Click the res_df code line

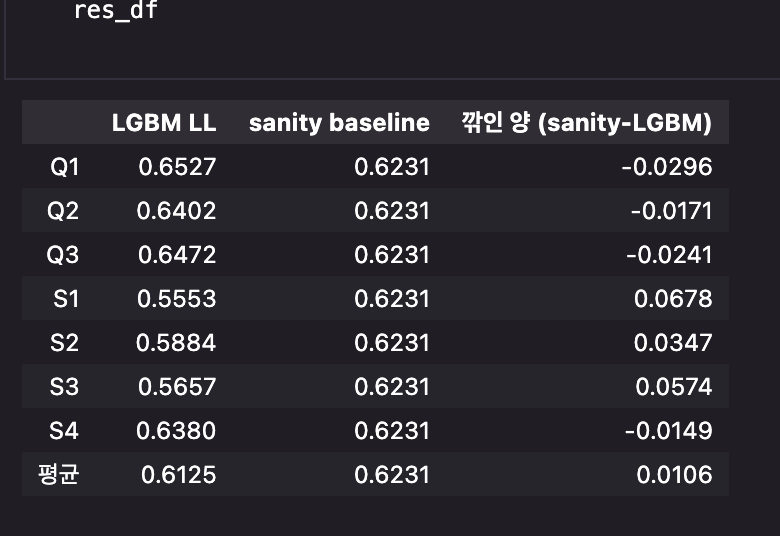[x=116, y=10]
